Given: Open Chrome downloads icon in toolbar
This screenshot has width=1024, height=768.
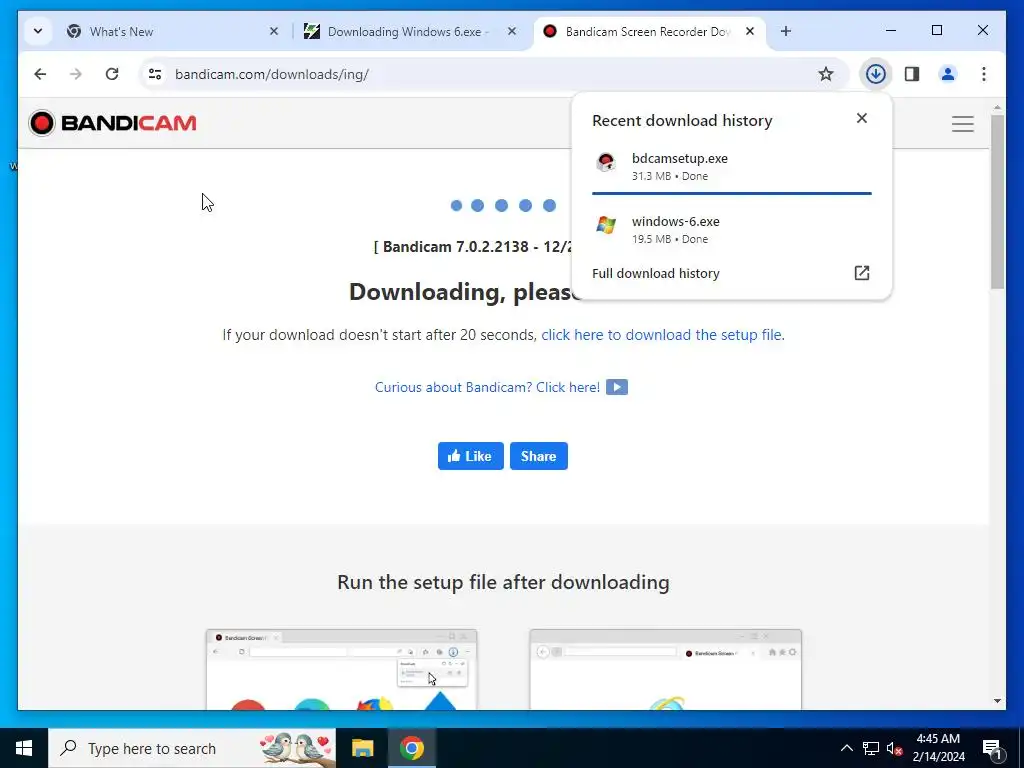Looking at the screenshot, I should [x=875, y=74].
